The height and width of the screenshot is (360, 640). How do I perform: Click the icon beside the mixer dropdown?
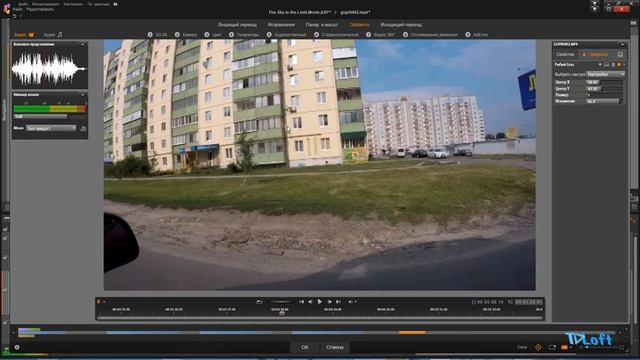tap(83, 128)
